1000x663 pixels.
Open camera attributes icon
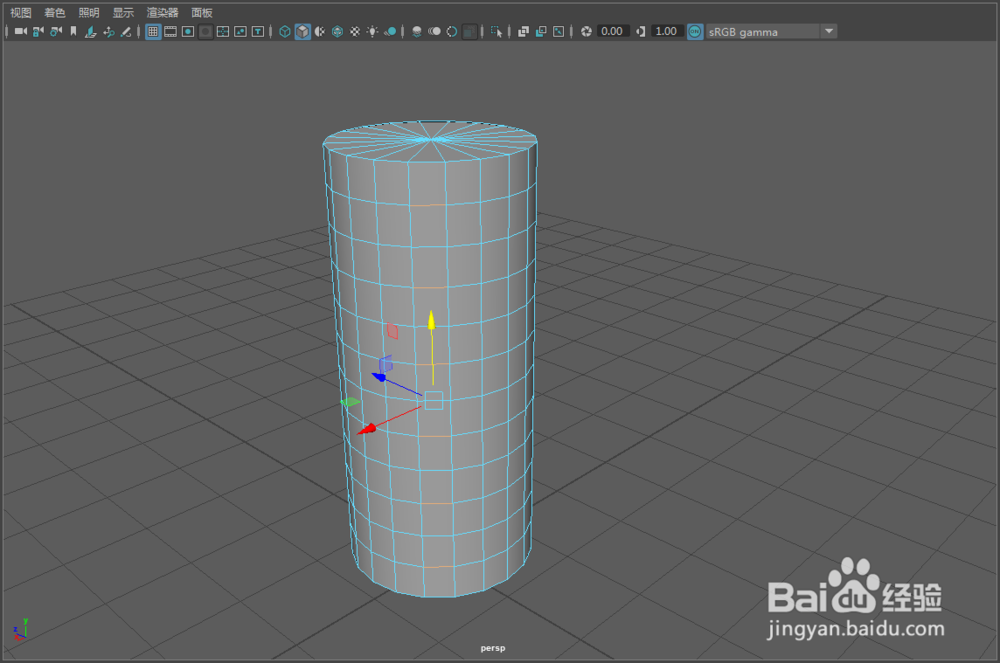[x=56, y=31]
